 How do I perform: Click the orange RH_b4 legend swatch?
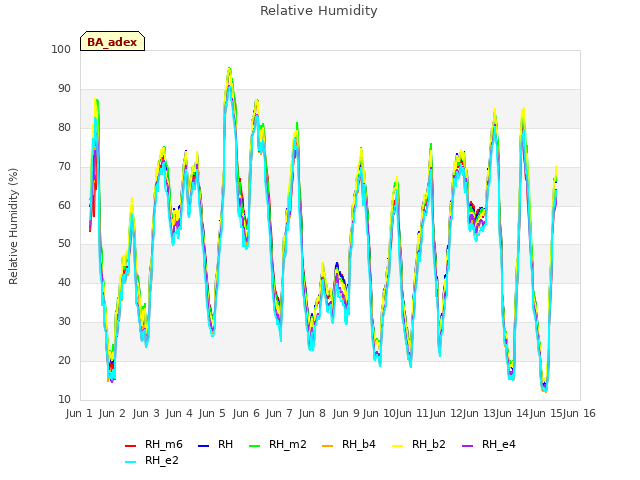point(327,446)
